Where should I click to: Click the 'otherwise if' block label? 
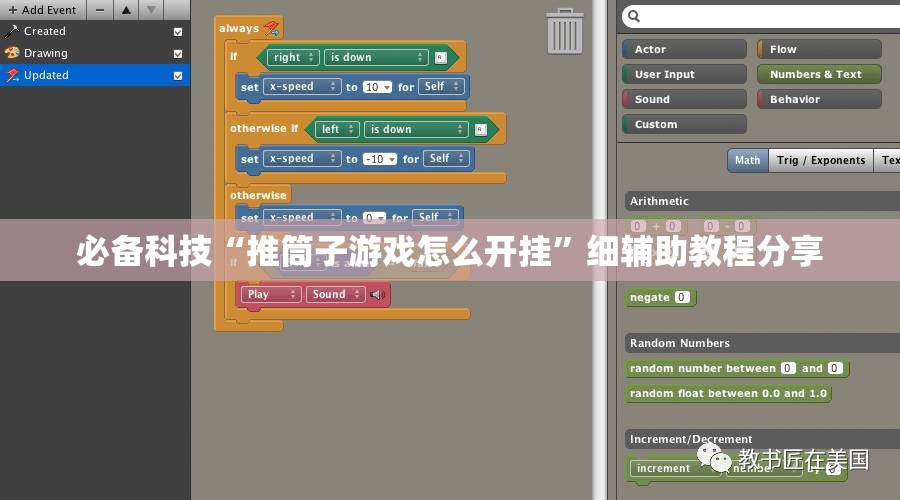[x=264, y=129]
